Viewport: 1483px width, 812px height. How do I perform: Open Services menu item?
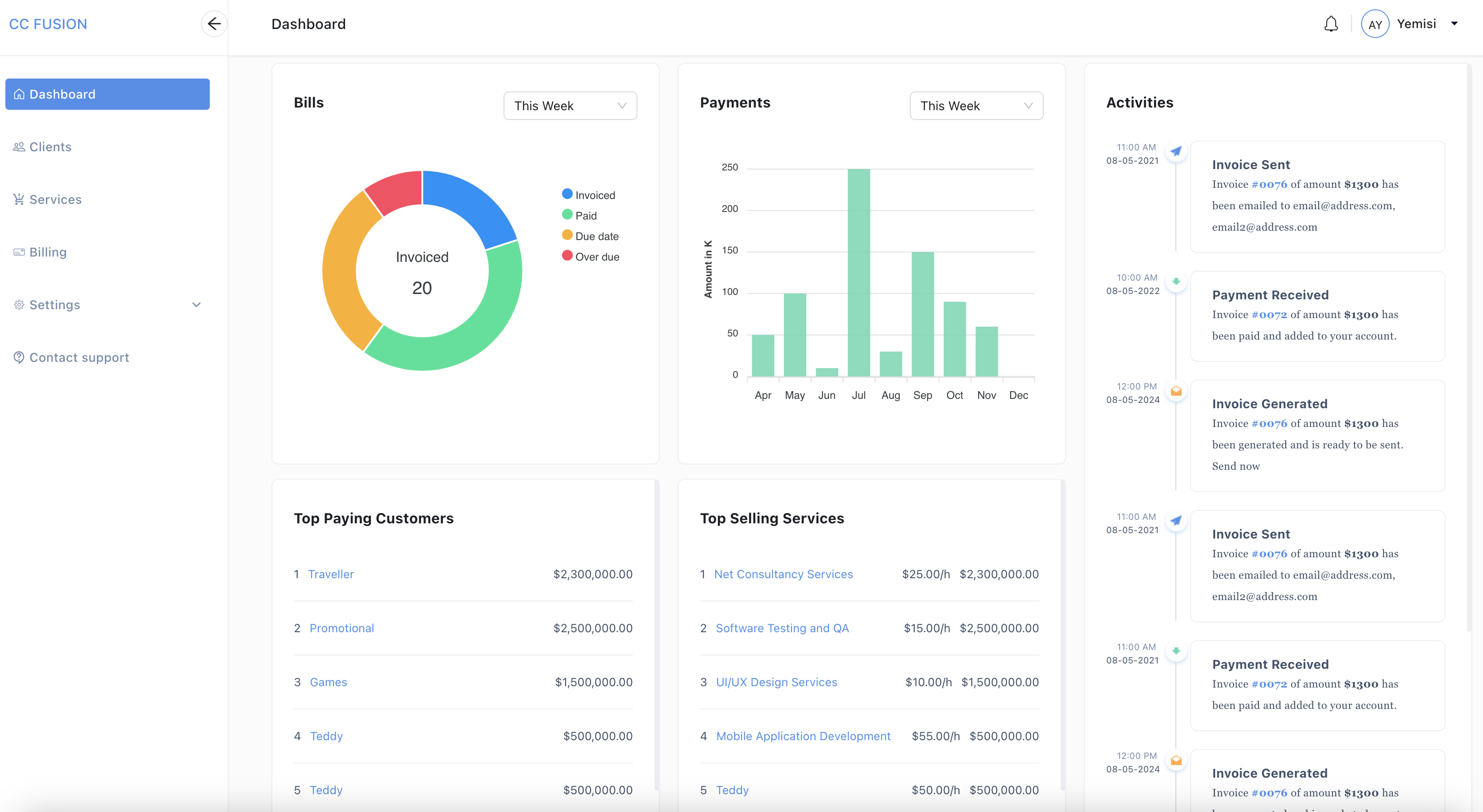coord(108,199)
